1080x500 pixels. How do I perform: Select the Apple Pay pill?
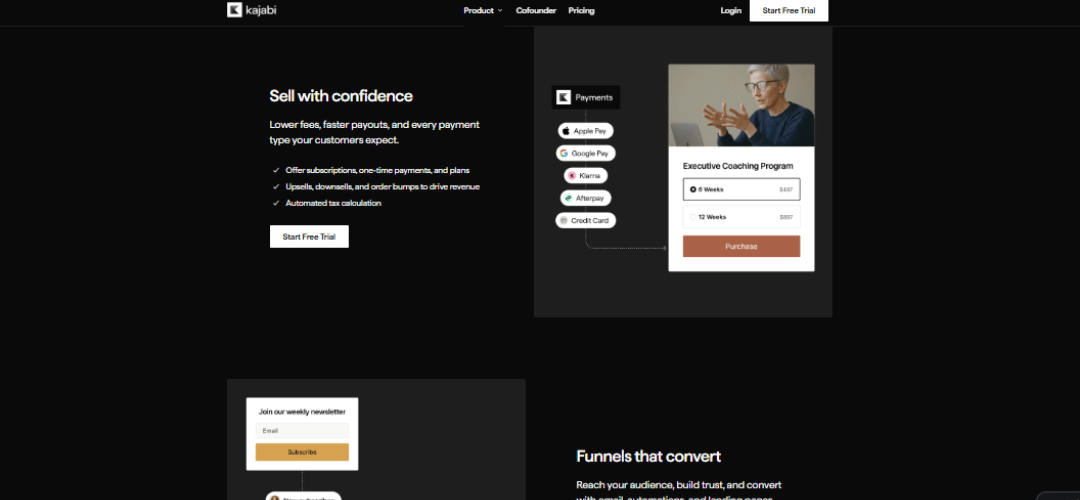click(x=585, y=131)
